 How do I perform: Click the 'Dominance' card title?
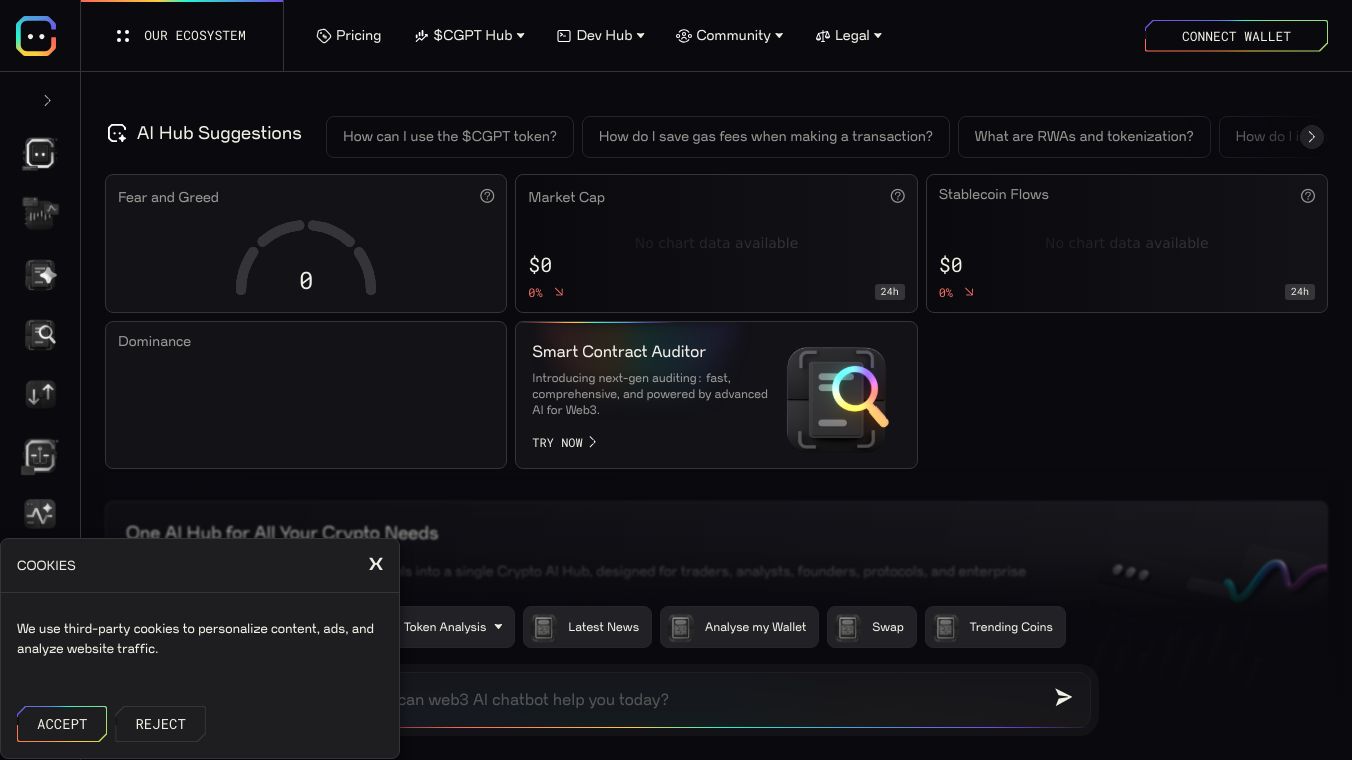[x=154, y=341]
